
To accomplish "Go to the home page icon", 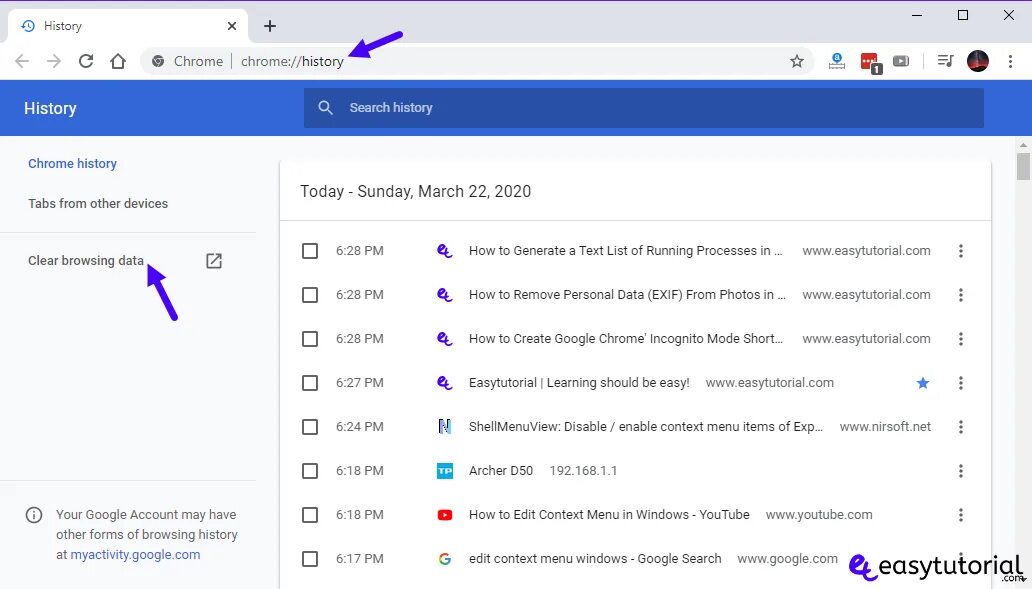I will [118, 61].
